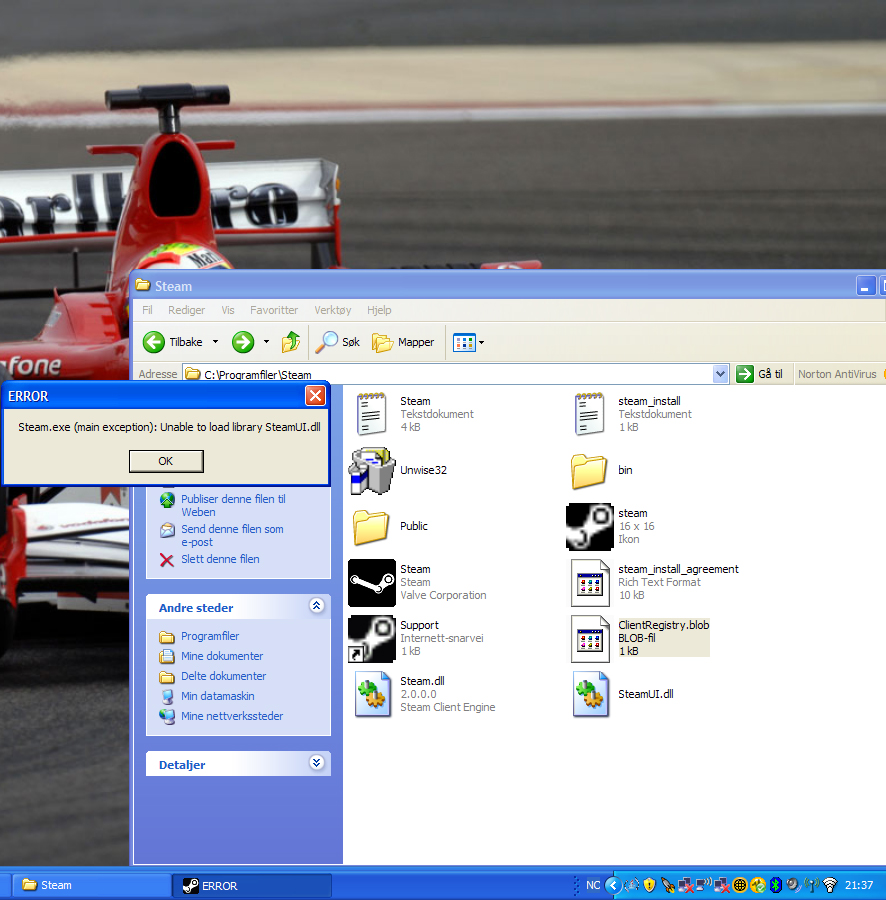This screenshot has width=886, height=900.
Task: Select the steam_install_agreement RTF icon
Action: [590, 583]
